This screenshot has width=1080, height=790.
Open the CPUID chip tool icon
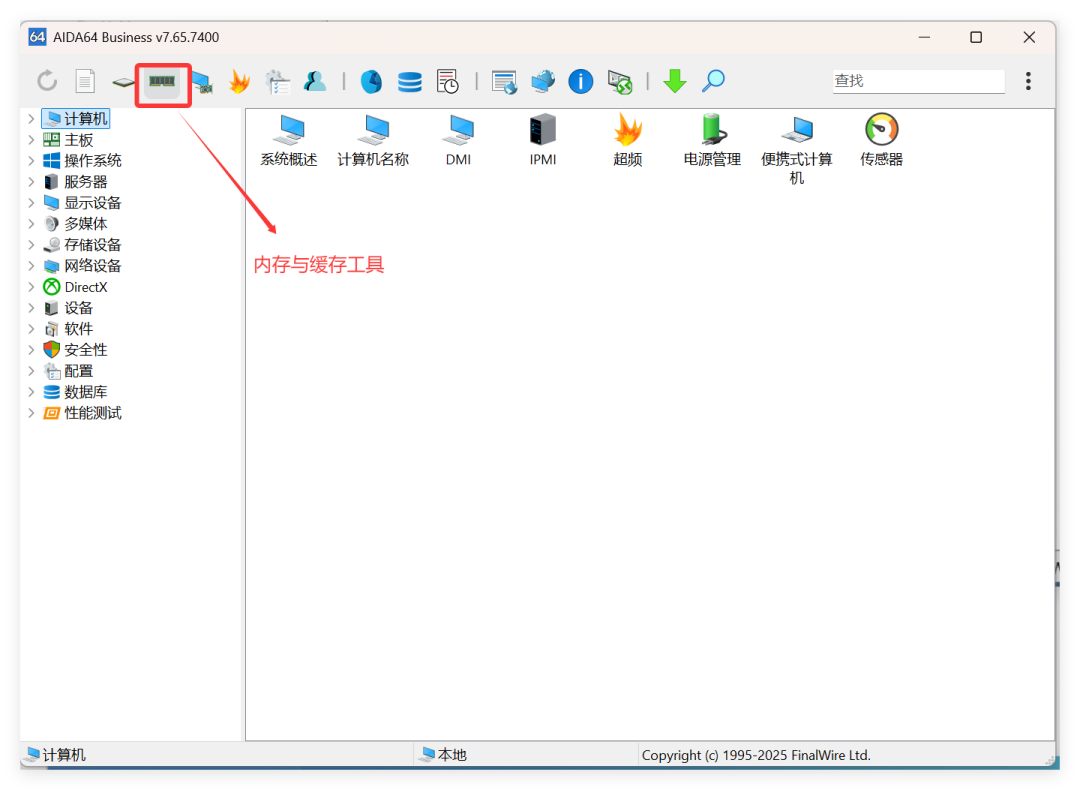click(123, 83)
